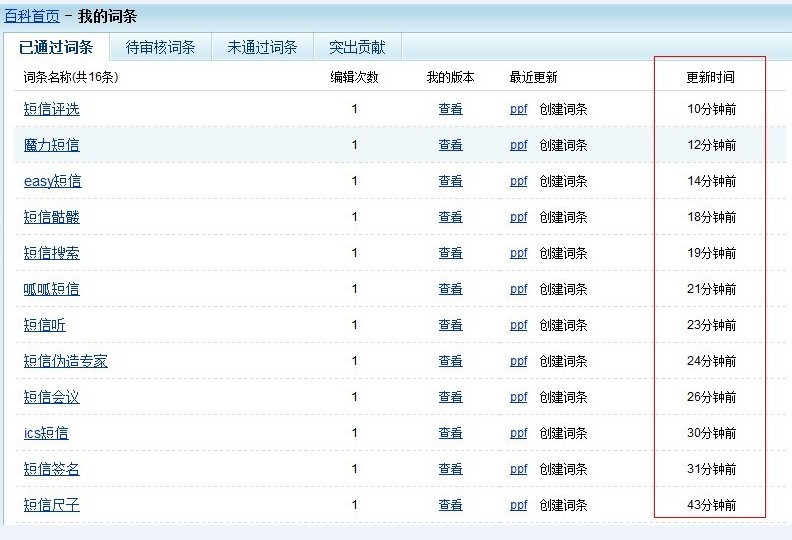Click 查看 in the 短信听 row
792x540 pixels.
pyautogui.click(x=450, y=325)
